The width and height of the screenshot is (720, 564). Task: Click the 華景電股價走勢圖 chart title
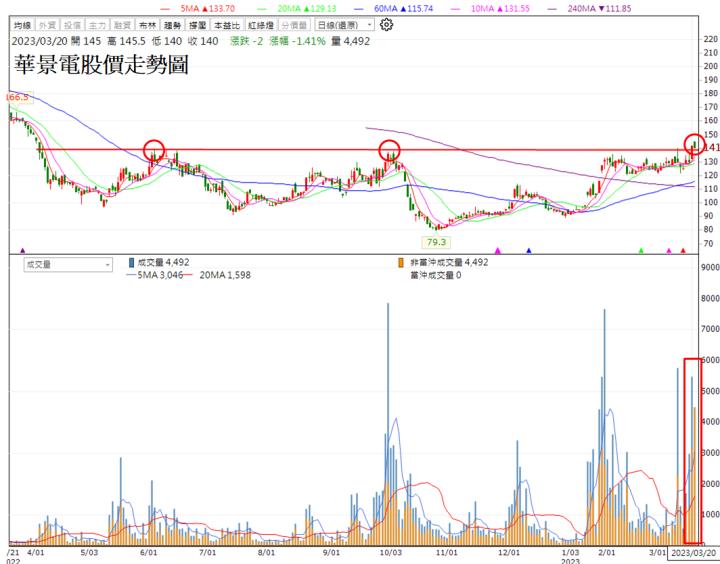pos(101,64)
